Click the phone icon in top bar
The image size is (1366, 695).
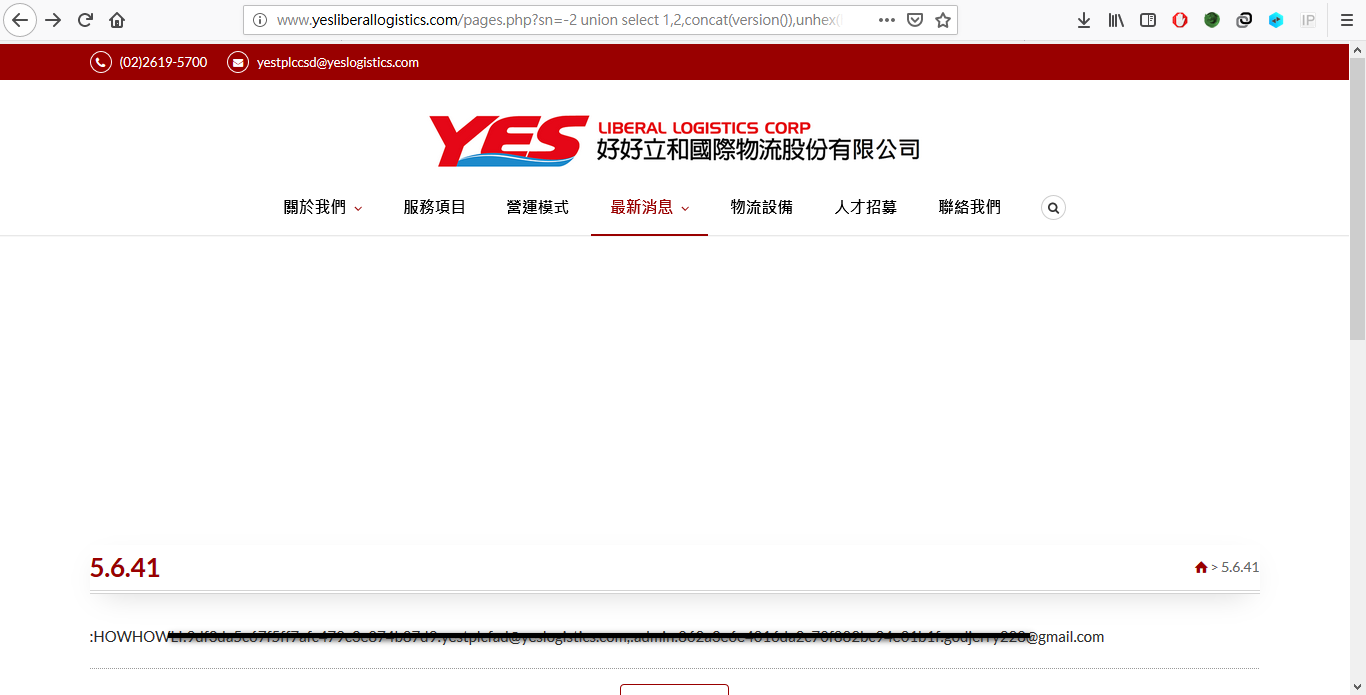point(101,62)
